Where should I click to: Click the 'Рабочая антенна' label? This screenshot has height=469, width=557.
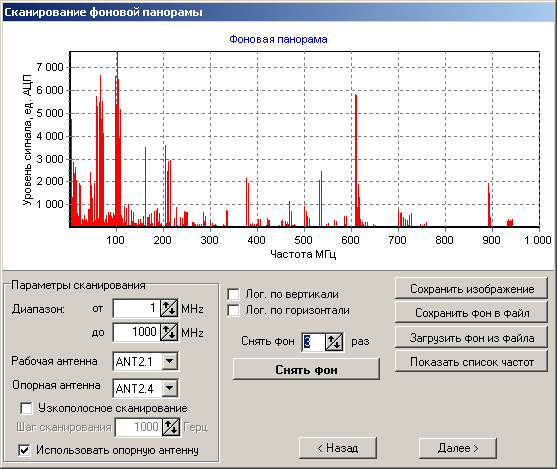tap(54, 361)
